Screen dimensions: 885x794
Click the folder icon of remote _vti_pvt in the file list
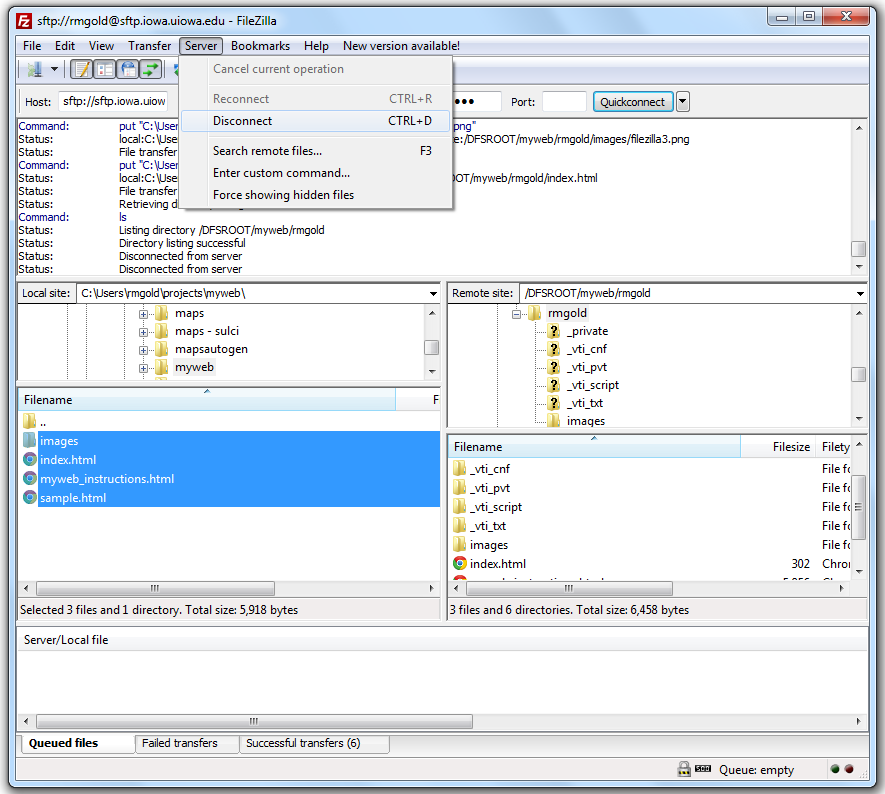click(459, 488)
